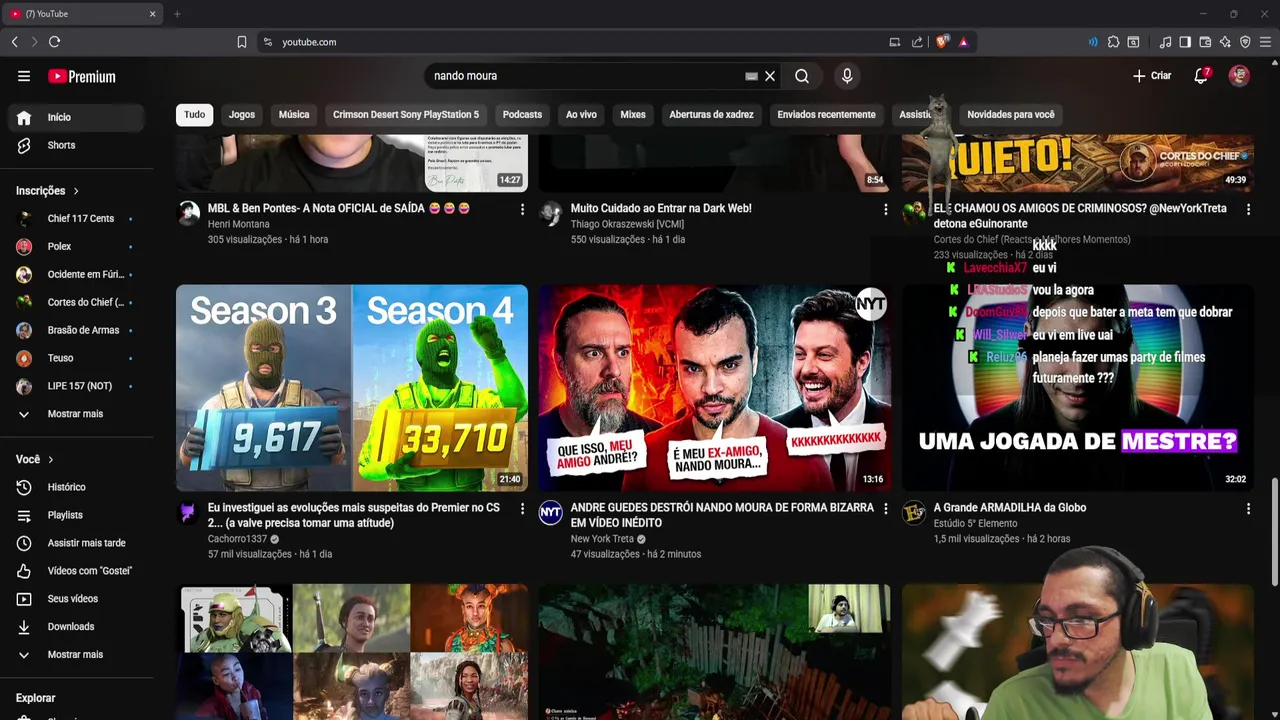
Task: Open Downloads in sidebar
Action: [x=76, y=627]
